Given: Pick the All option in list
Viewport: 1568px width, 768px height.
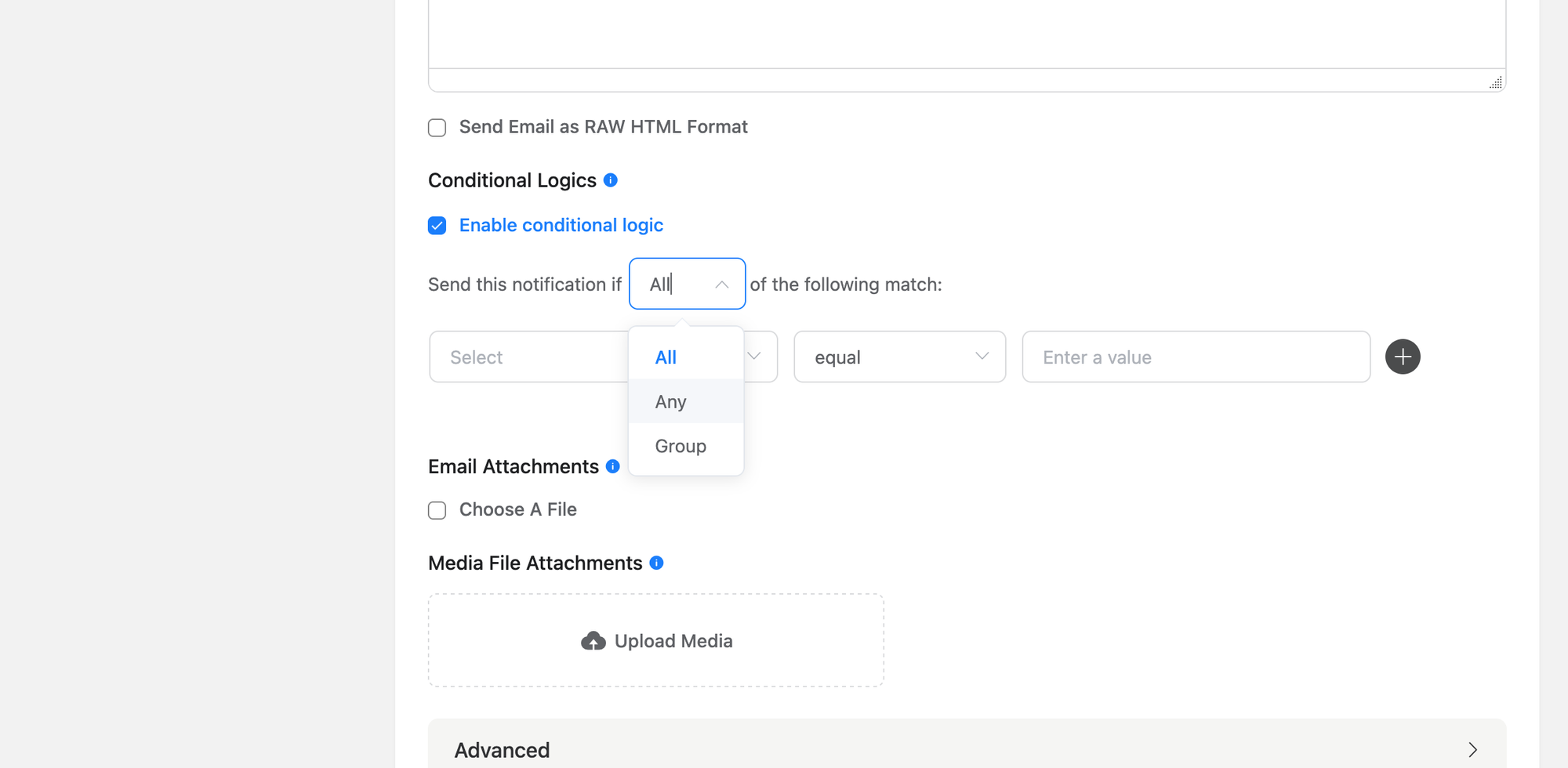Looking at the screenshot, I should tap(666, 357).
